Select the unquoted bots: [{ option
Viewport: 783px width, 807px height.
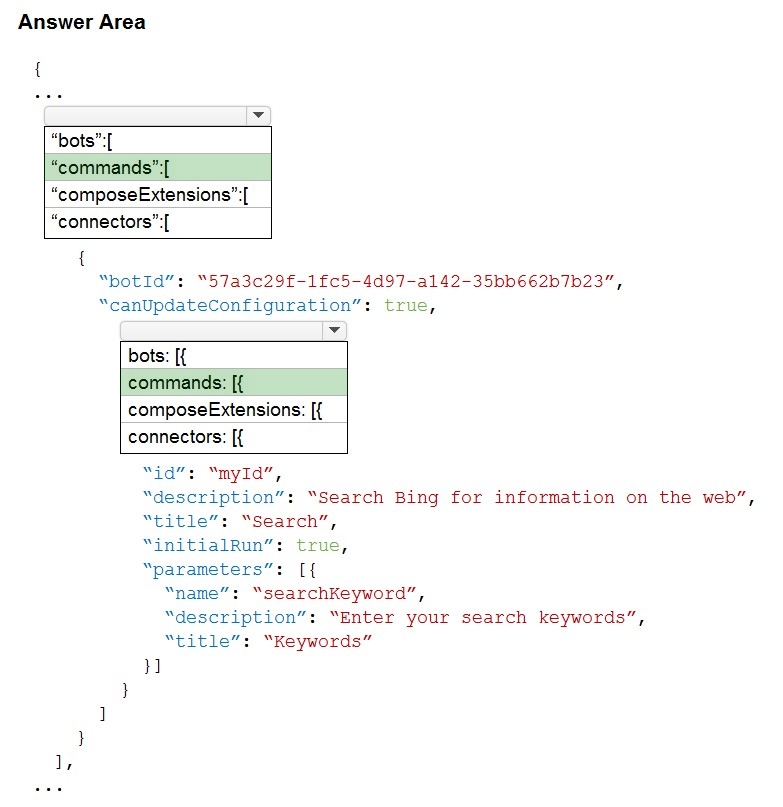point(234,356)
